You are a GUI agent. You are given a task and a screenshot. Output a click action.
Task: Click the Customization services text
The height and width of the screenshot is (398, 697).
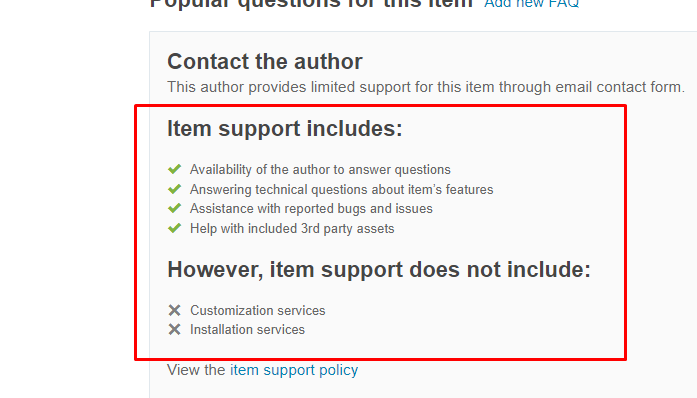coord(258,310)
